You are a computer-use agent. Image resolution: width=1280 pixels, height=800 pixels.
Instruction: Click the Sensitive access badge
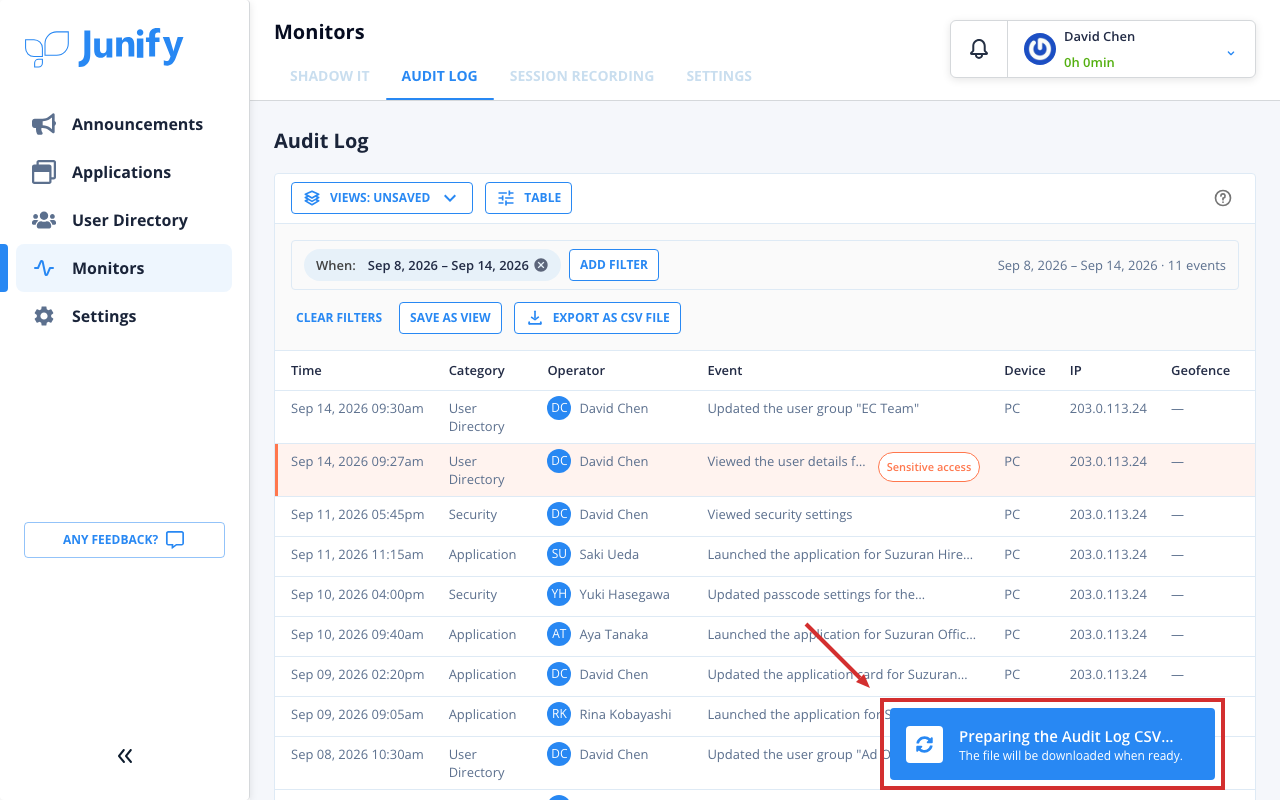929,468
